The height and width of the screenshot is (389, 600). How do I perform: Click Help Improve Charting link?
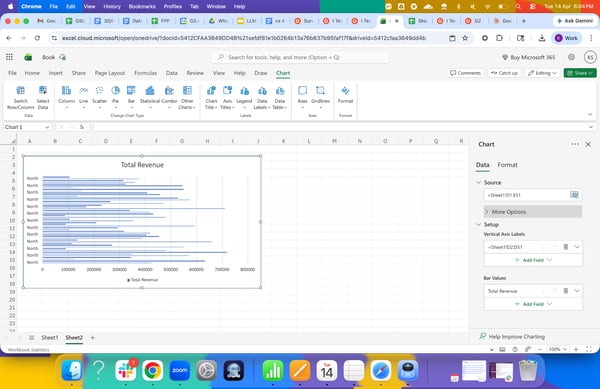point(512,337)
